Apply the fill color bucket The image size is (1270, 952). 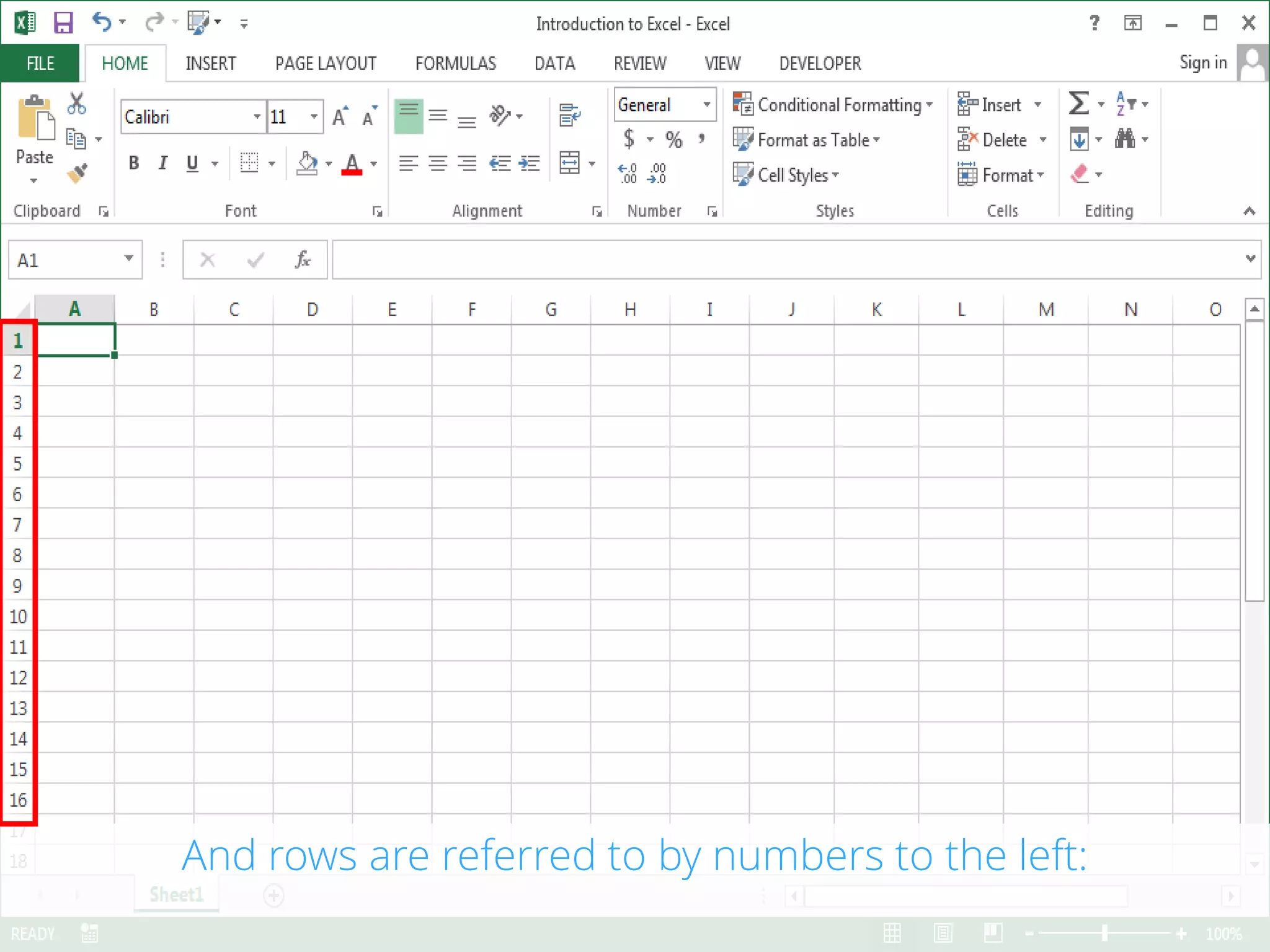click(307, 163)
